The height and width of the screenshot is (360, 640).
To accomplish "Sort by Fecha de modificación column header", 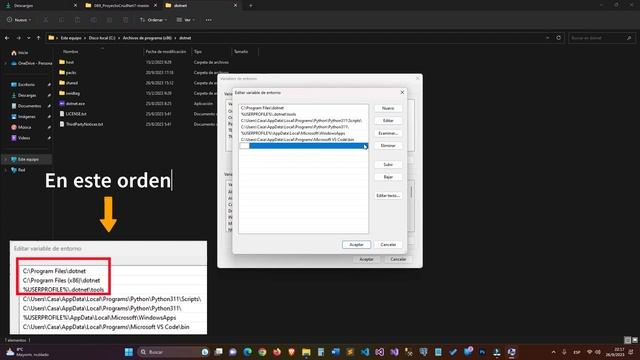I will [x=166, y=52].
